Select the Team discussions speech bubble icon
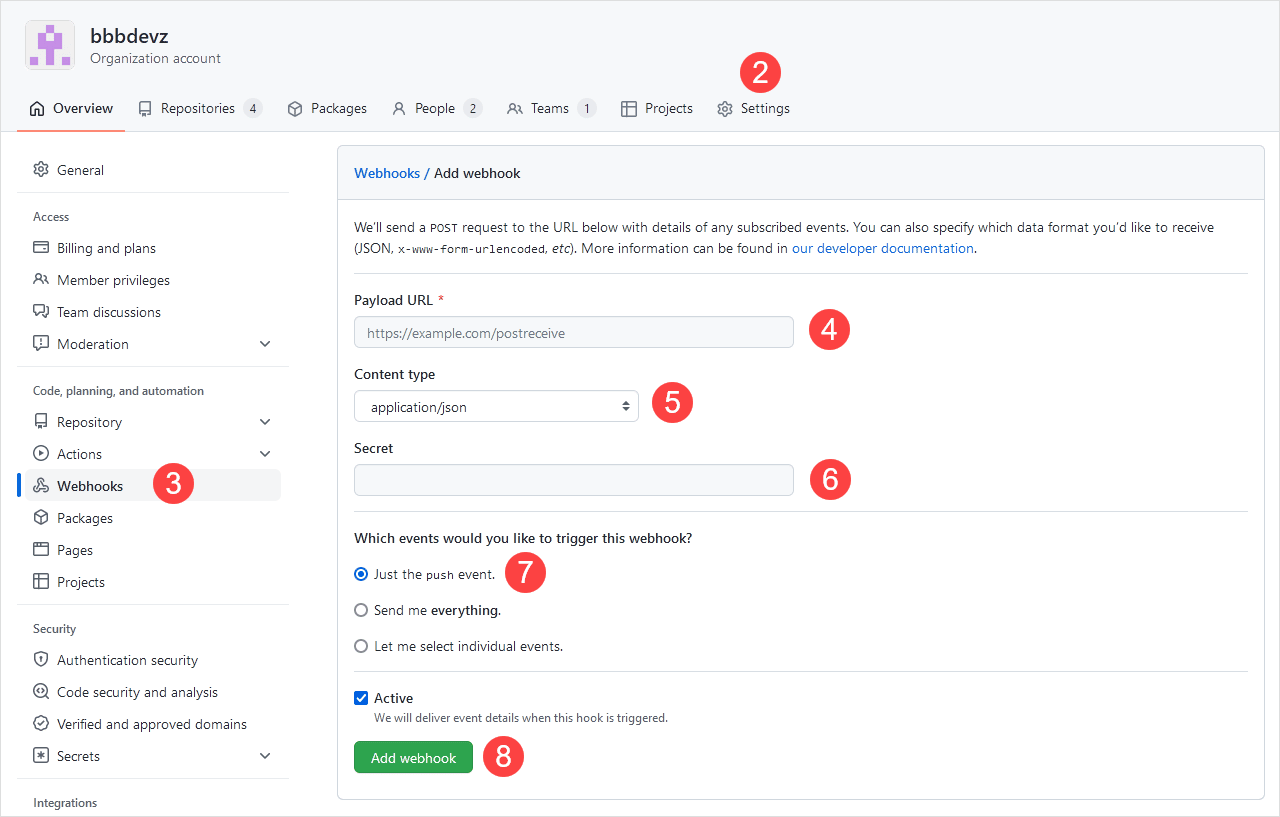 pyautogui.click(x=40, y=311)
